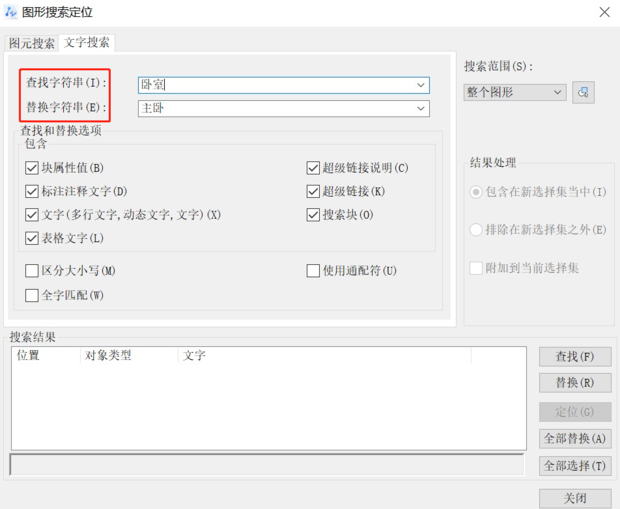Toggle the 搜索块(O) checkbox

point(313,215)
